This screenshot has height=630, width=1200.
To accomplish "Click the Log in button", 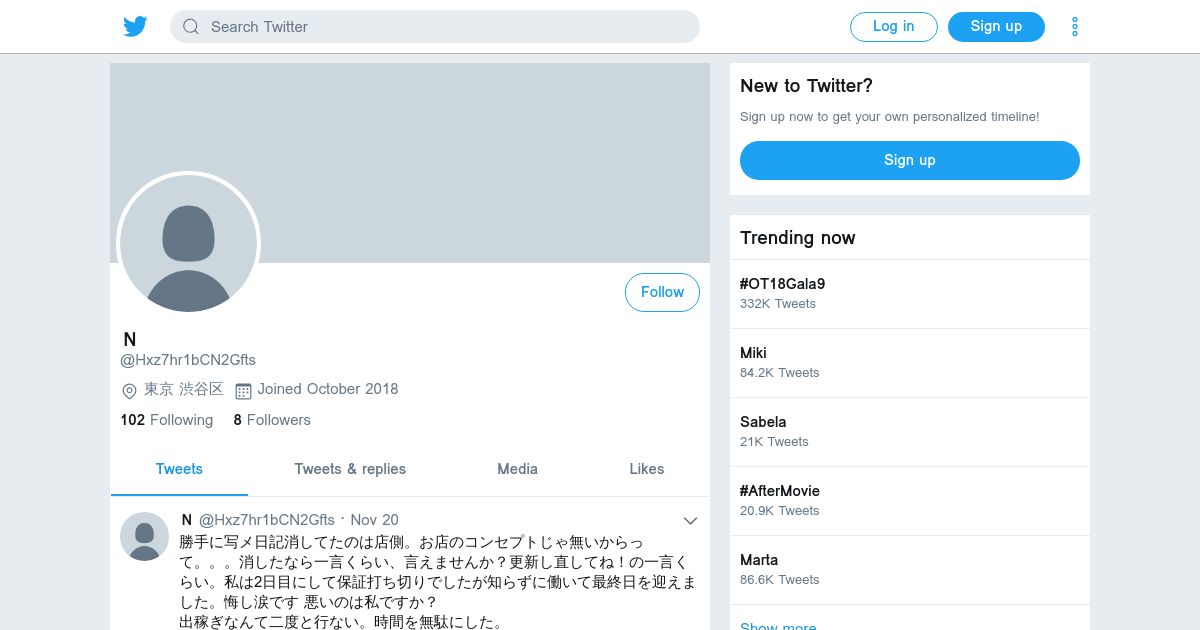I will [893, 27].
